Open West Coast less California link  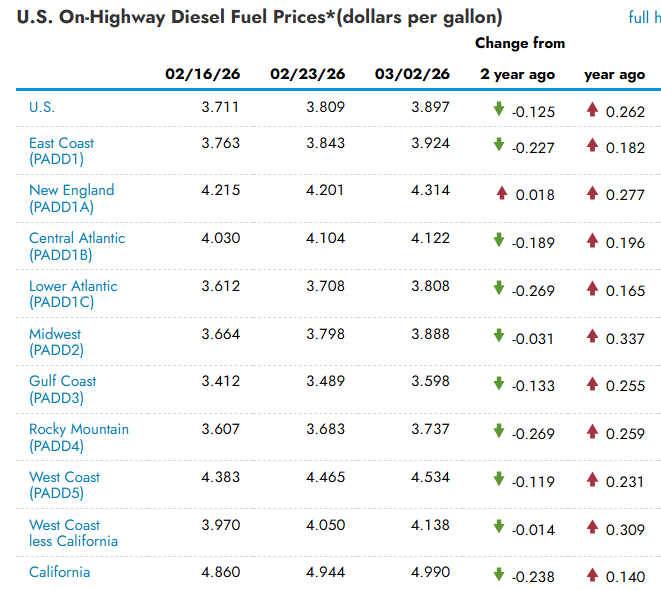point(73,533)
